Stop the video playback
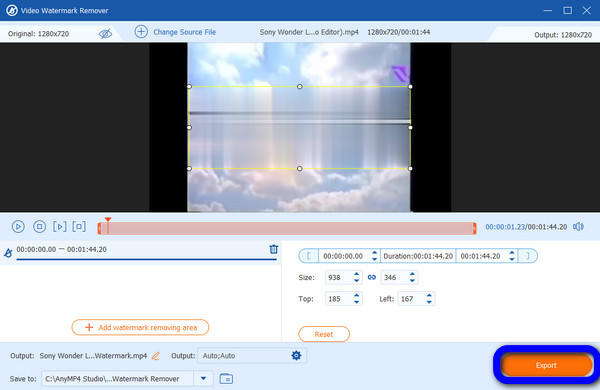Screen dimensions: 600x390 [x=39, y=227]
